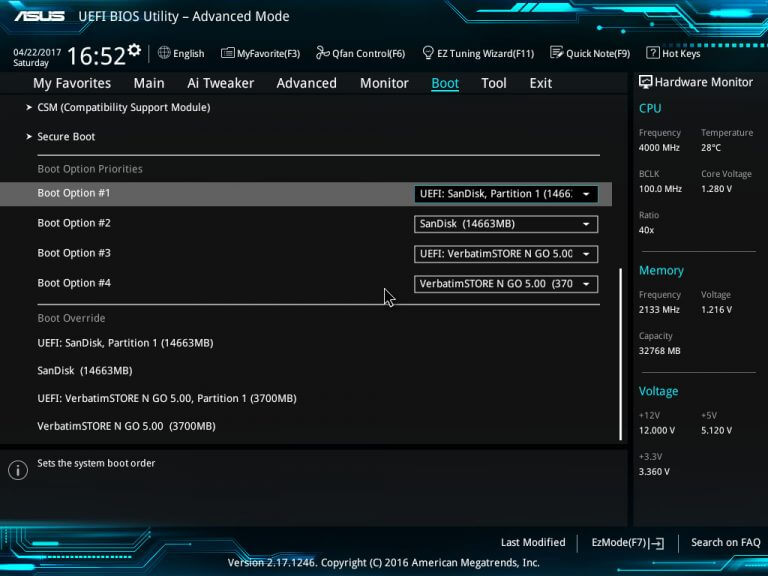768x576 pixels.
Task: Open the Boot Option #1 dropdown
Action: (506, 194)
